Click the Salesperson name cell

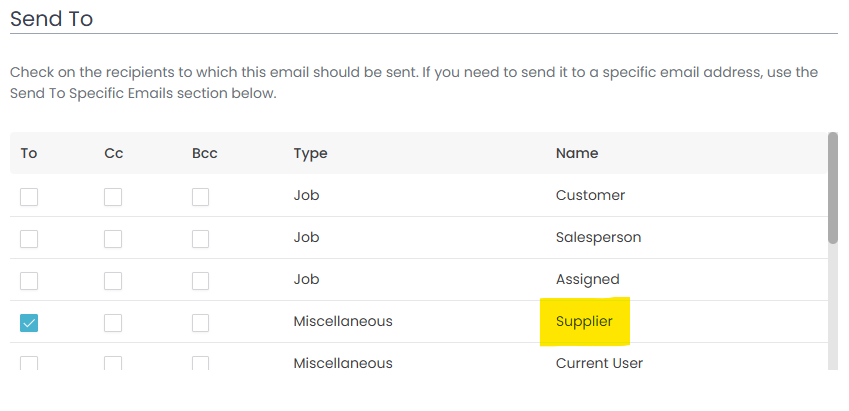pos(598,238)
